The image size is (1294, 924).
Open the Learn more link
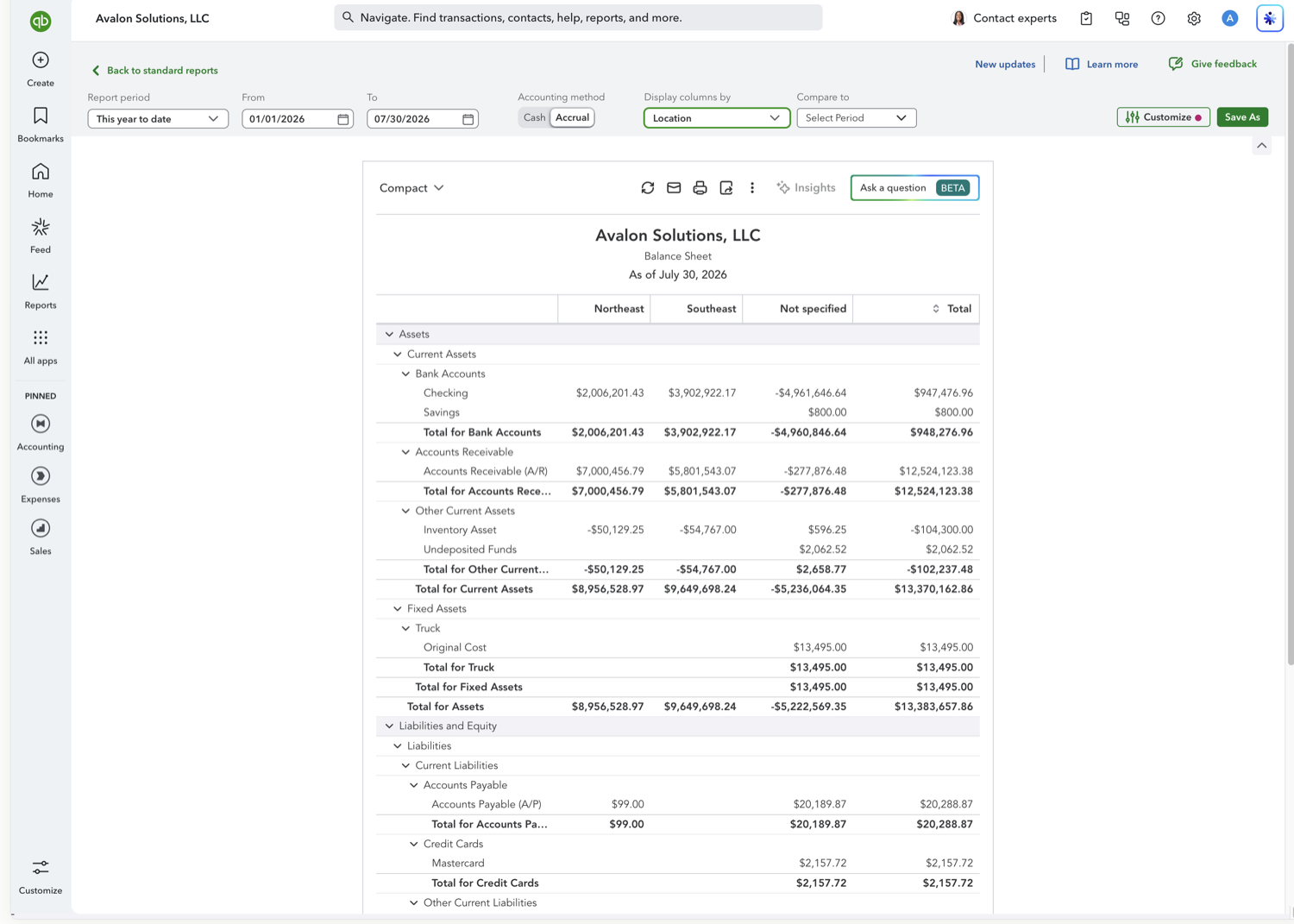coord(1102,65)
